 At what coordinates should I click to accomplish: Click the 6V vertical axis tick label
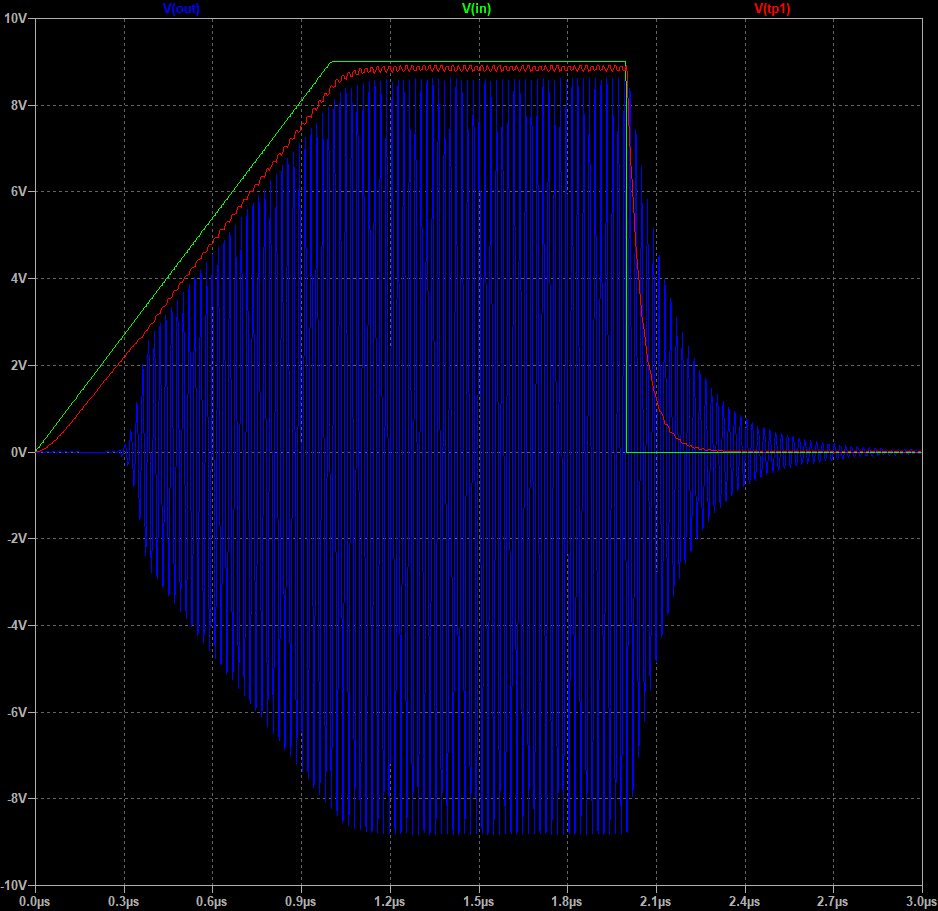pos(19,192)
